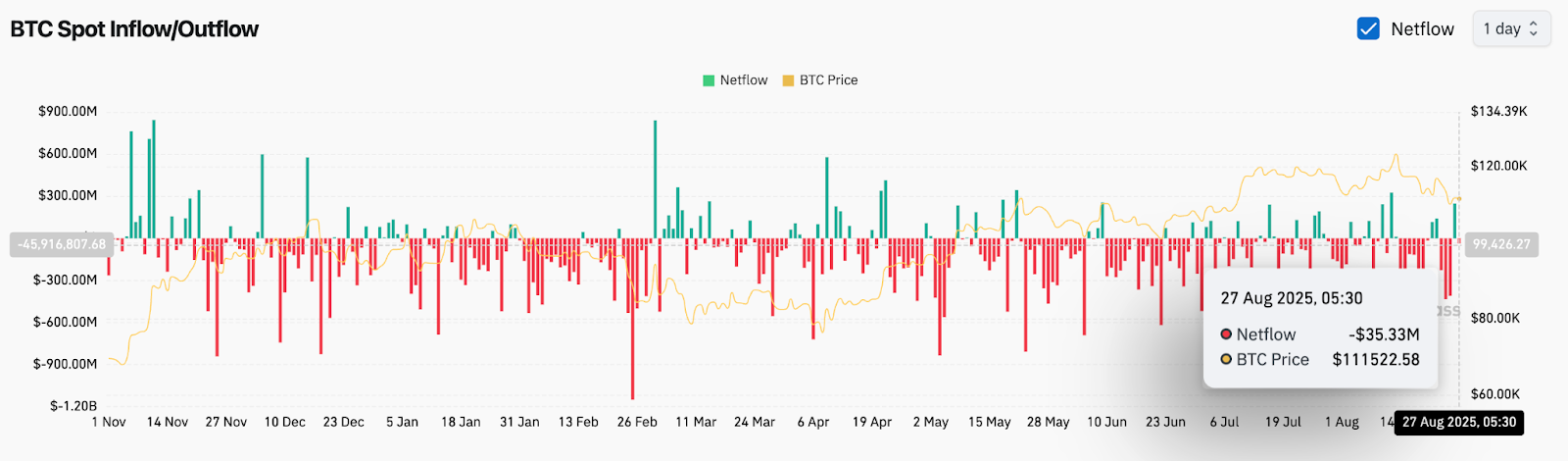Click the 1 Nov x-axis date label
The width and height of the screenshot is (1568, 461).
coord(109,422)
